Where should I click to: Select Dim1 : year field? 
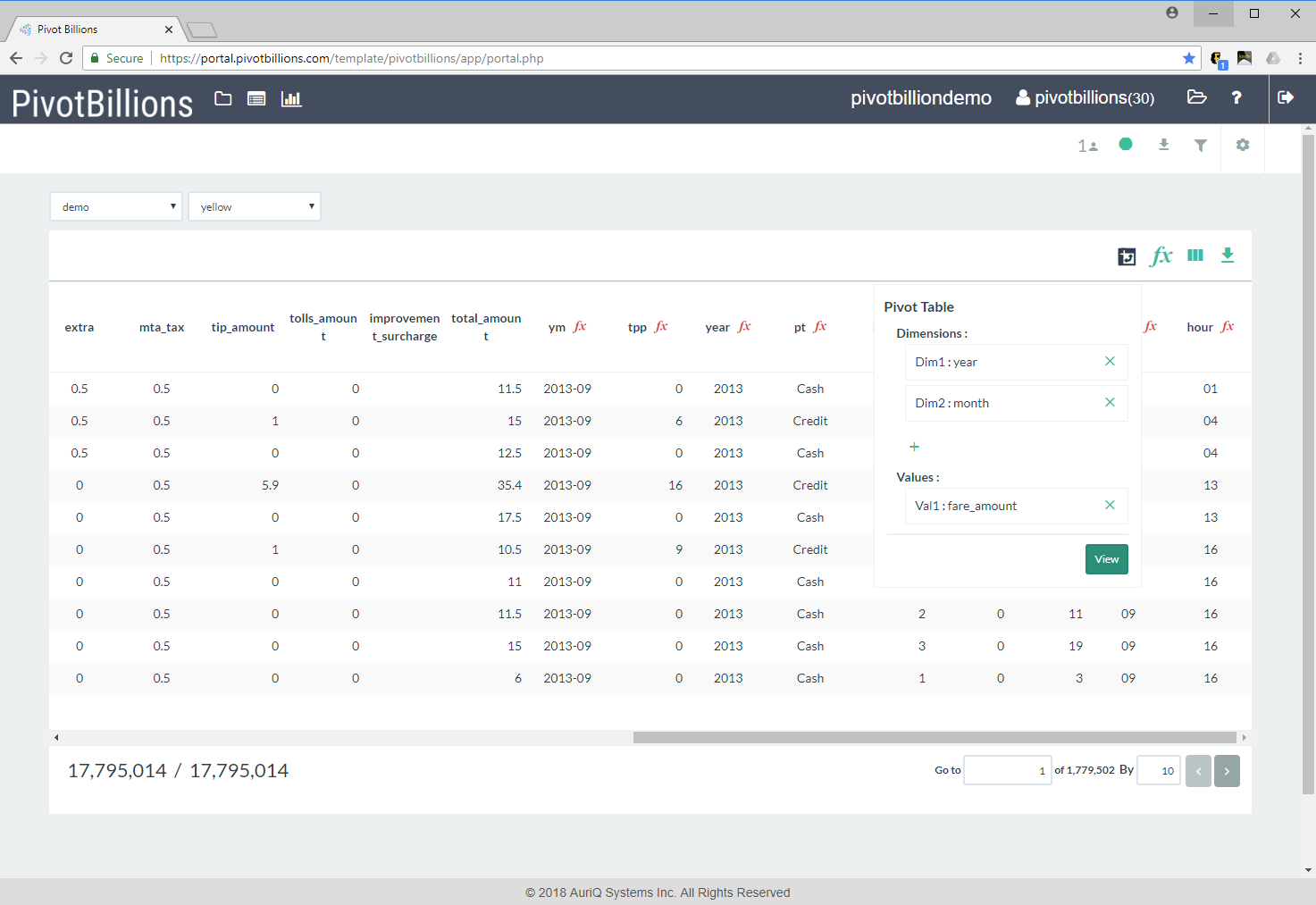tap(1016, 362)
